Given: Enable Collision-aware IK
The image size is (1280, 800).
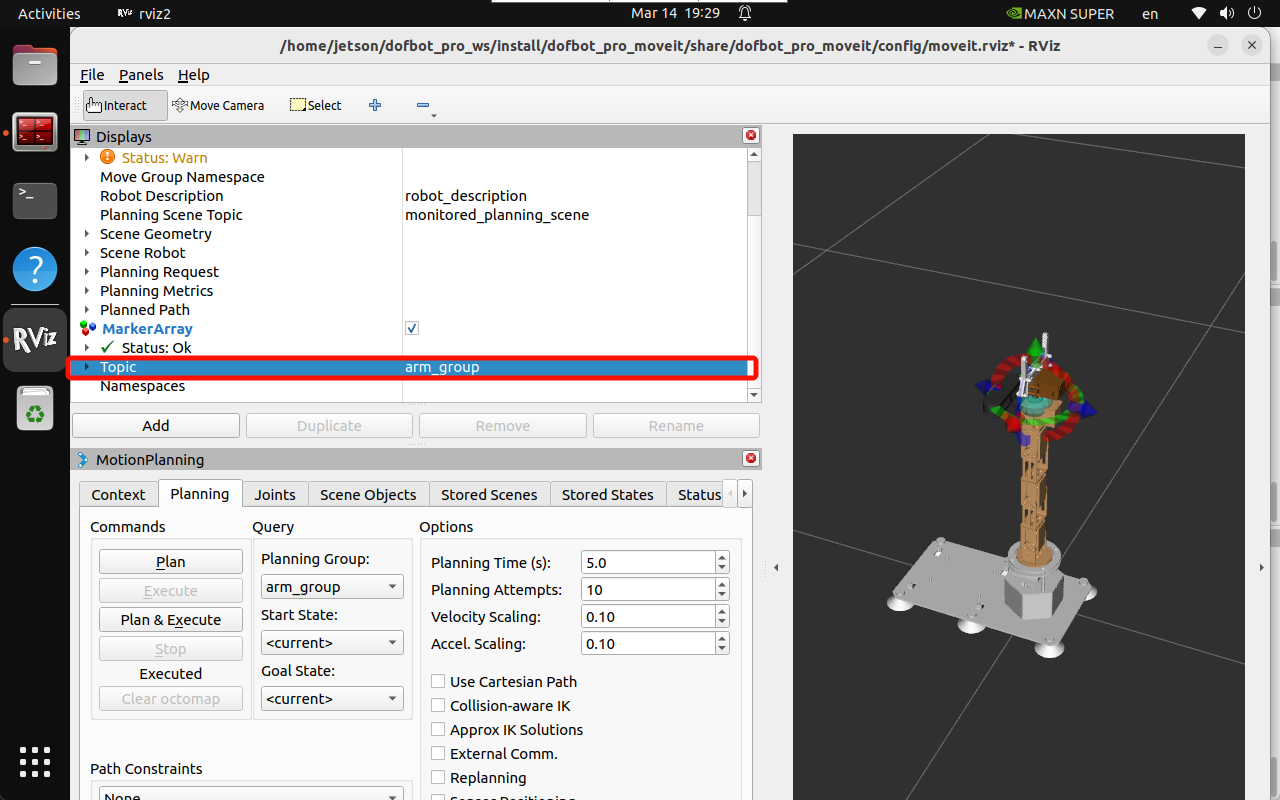Looking at the screenshot, I should point(438,705).
